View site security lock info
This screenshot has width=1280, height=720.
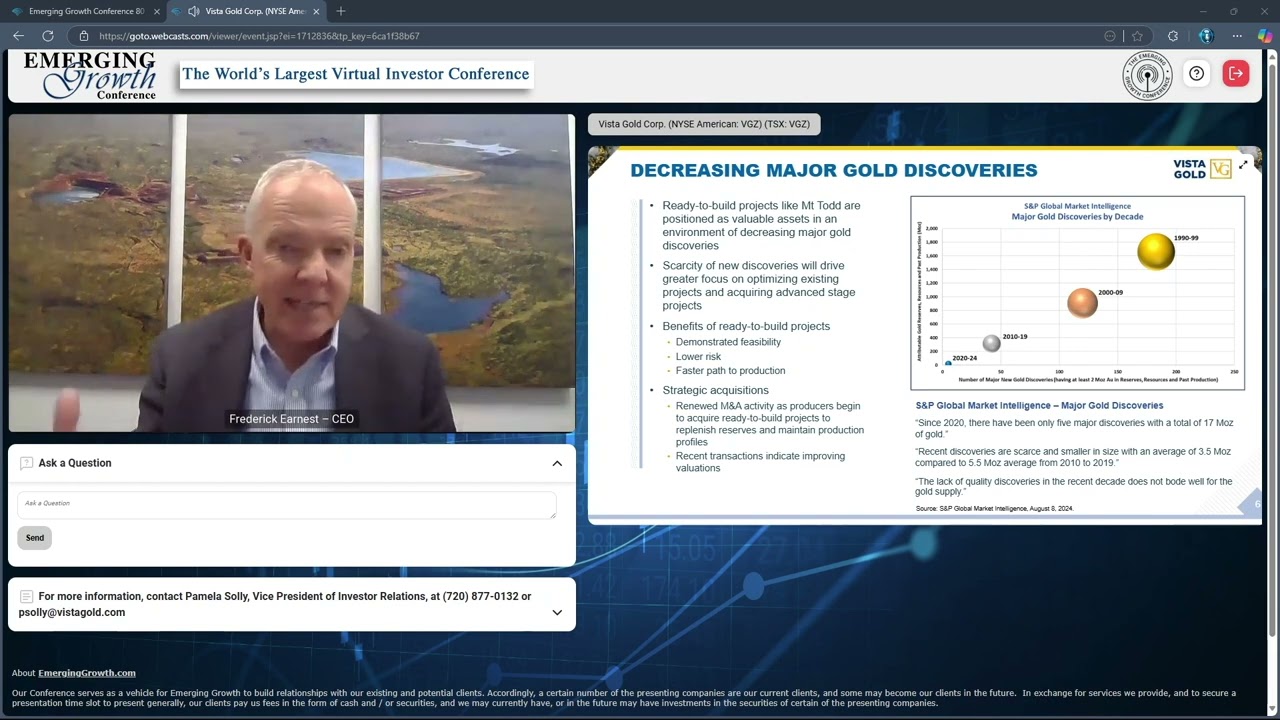(84, 36)
